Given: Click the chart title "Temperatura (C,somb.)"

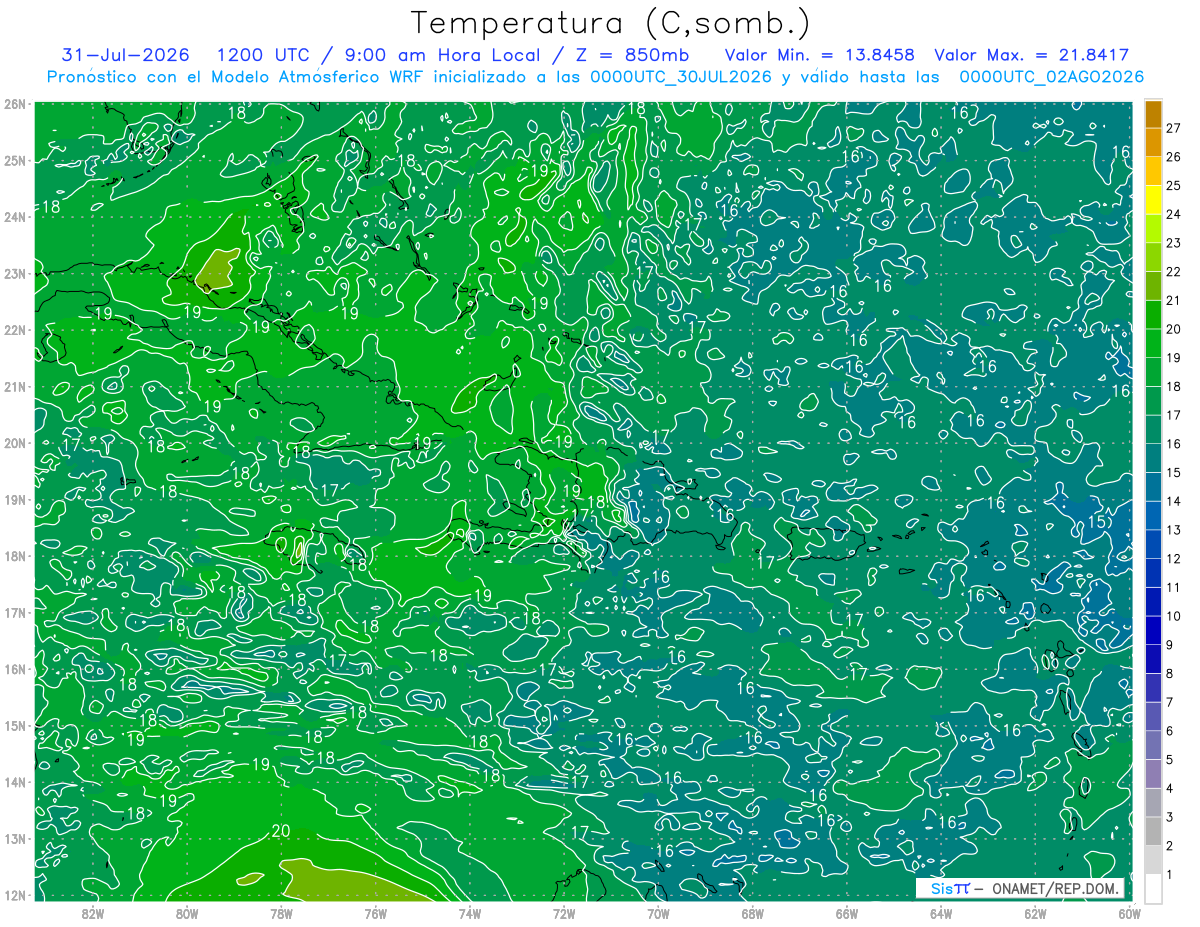Looking at the screenshot, I should pyautogui.click(x=611, y=23).
